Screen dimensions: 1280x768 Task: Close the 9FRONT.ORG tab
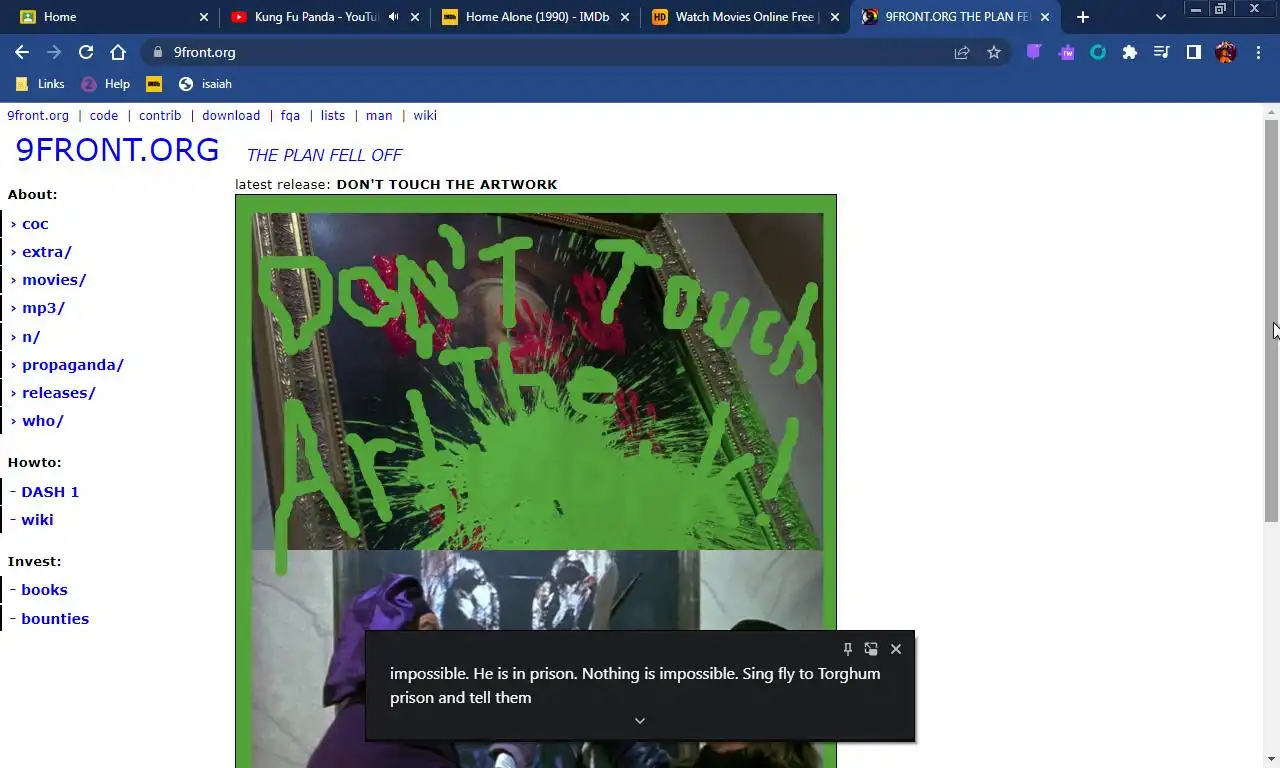click(x=1045, y=17)
